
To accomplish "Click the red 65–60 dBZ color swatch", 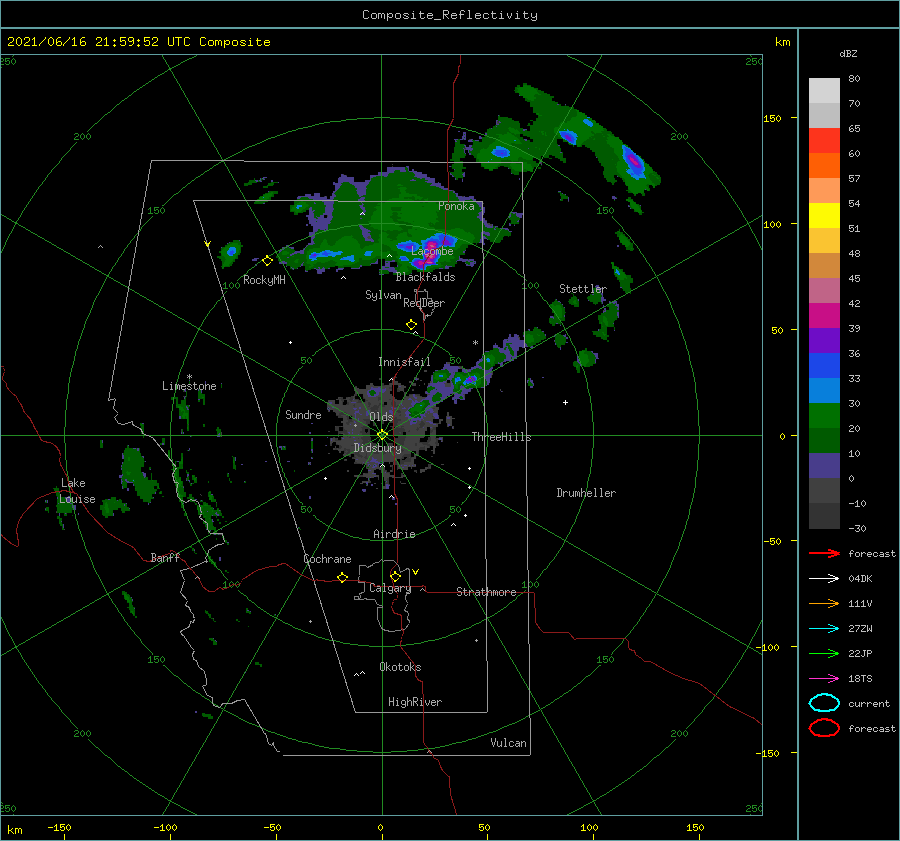I will [x=824, y=141].
